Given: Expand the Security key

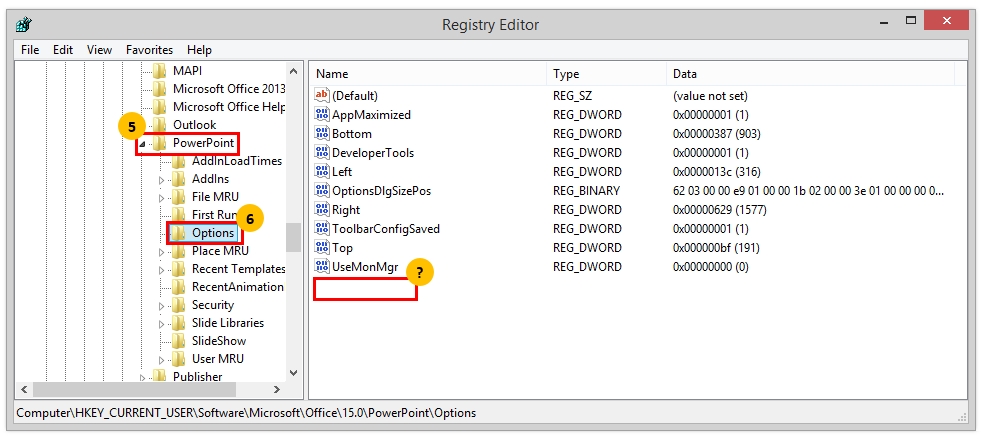Looking at the screenshot, I should pos(161,306).
